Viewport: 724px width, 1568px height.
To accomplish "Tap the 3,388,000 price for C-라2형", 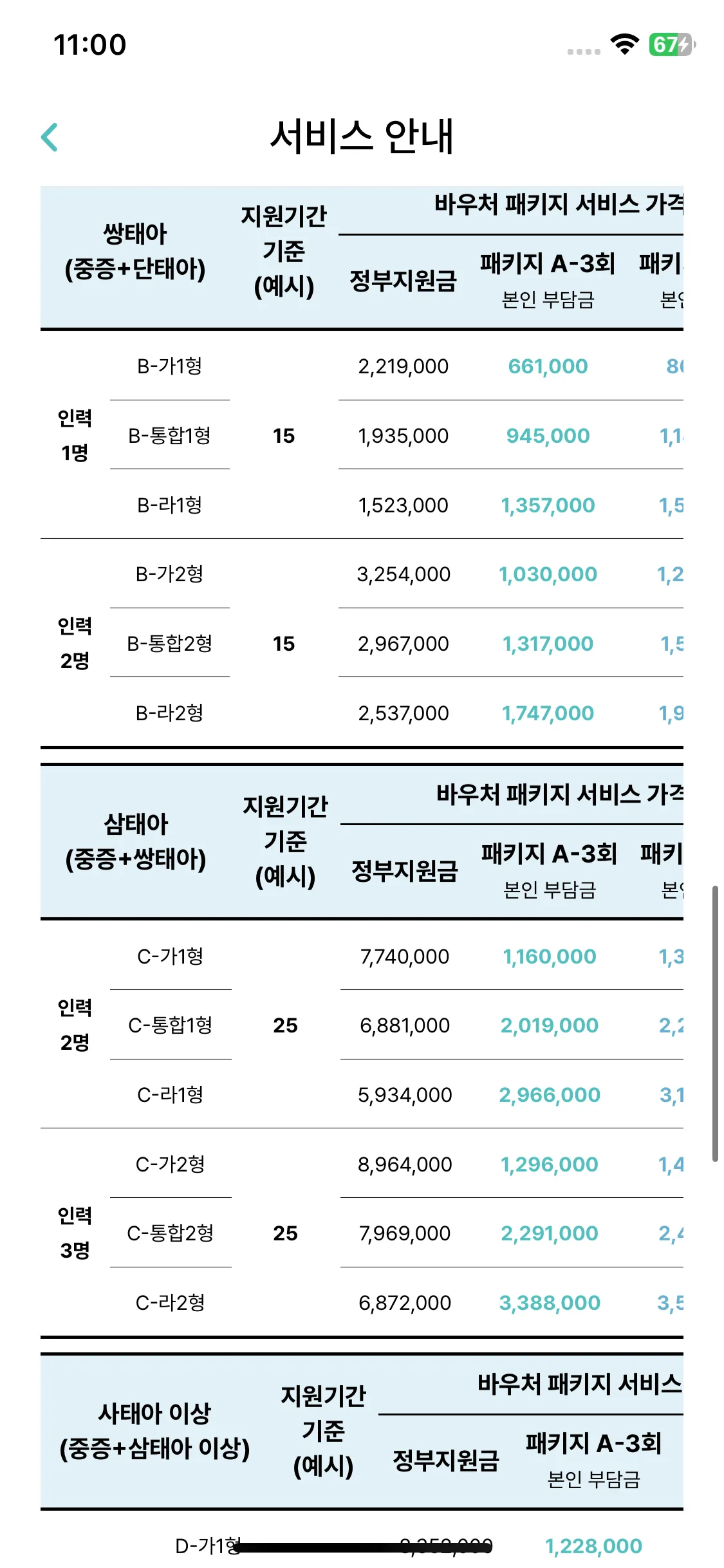I will [x=550, y=1303].
